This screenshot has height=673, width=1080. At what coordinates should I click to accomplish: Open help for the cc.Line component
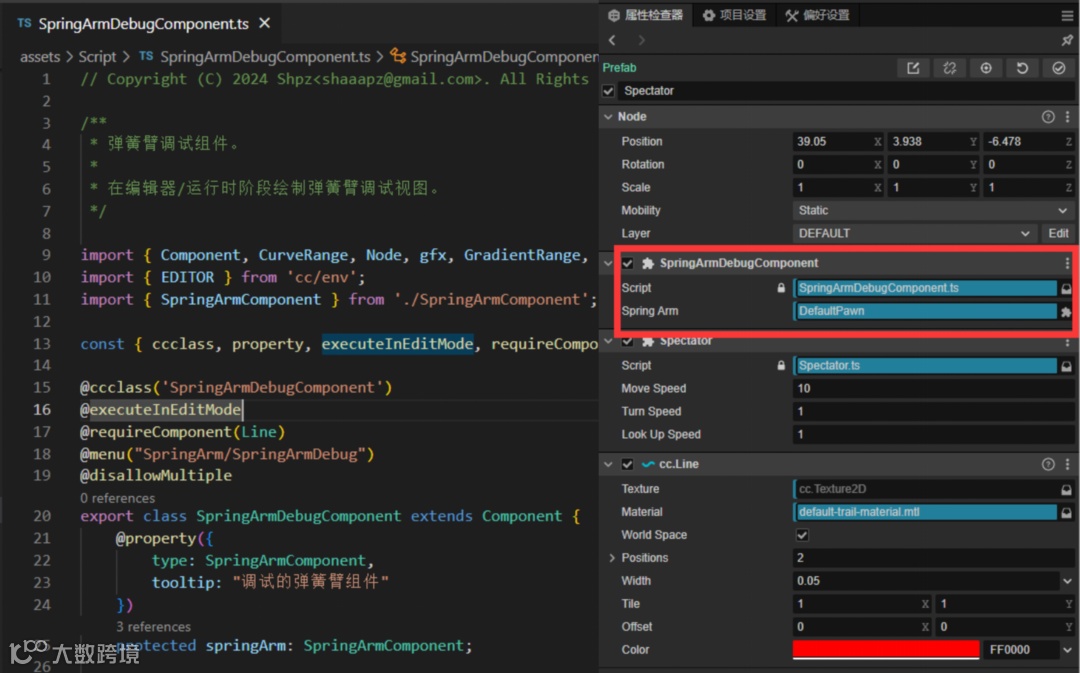(1048, 464)
